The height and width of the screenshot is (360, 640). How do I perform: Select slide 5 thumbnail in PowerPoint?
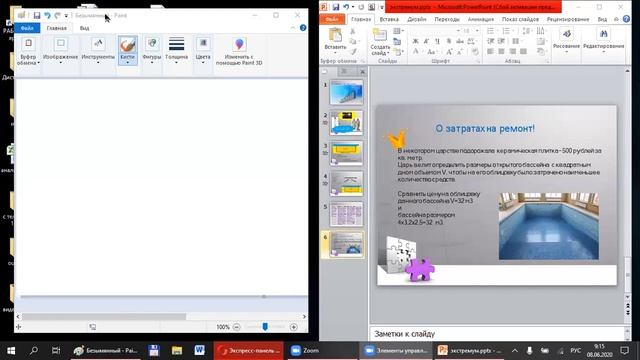346,214
